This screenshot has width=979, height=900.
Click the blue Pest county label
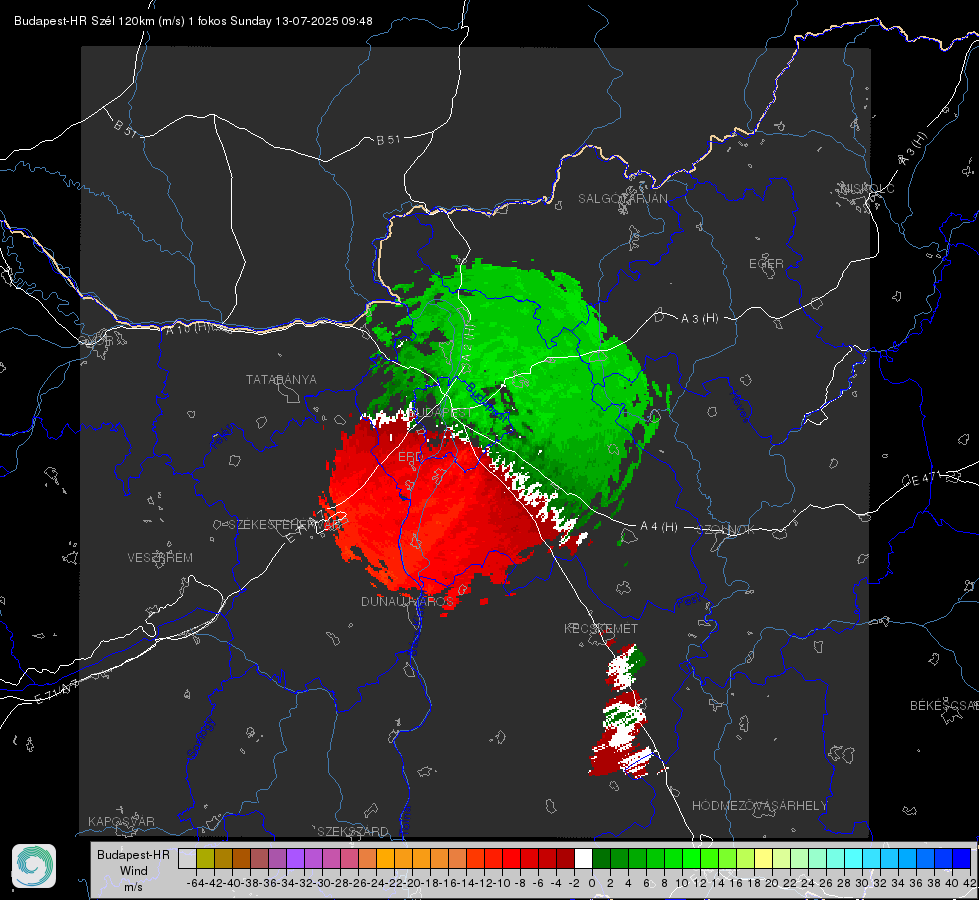click(687, 602)
